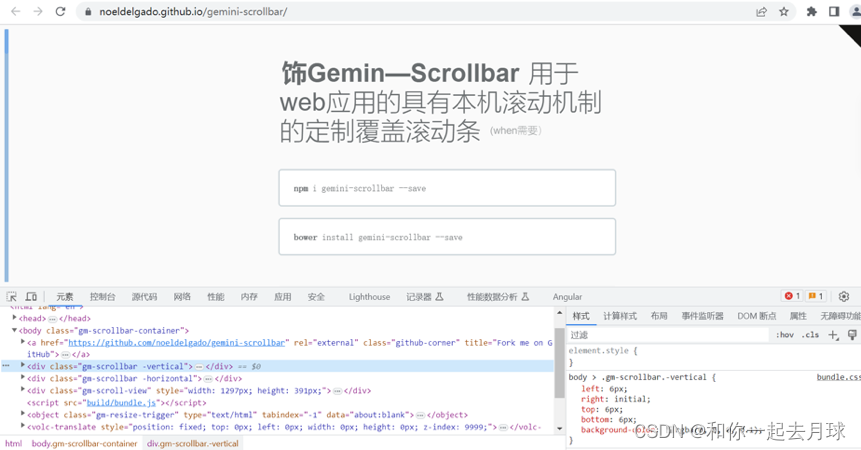Screen dimensions: 861x450
Task: Select div.gm-scrollbar.-vertical breadcrumb
Action: coord(193,443)
